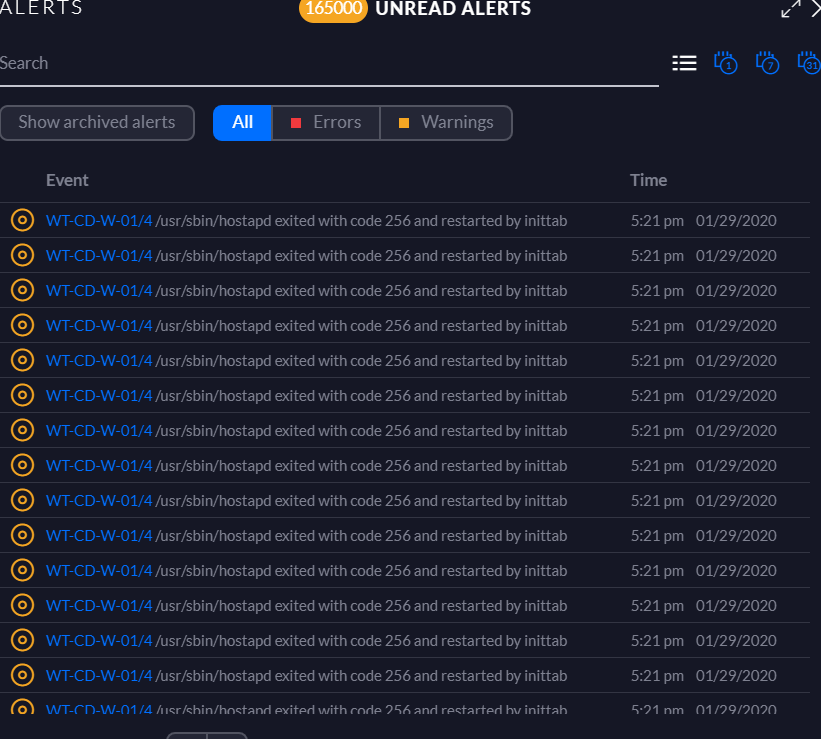This screenshot has width=821, height=739.
Task: Show only Warnings alerts
Action: pyautogui.click(x=446, y=123)
